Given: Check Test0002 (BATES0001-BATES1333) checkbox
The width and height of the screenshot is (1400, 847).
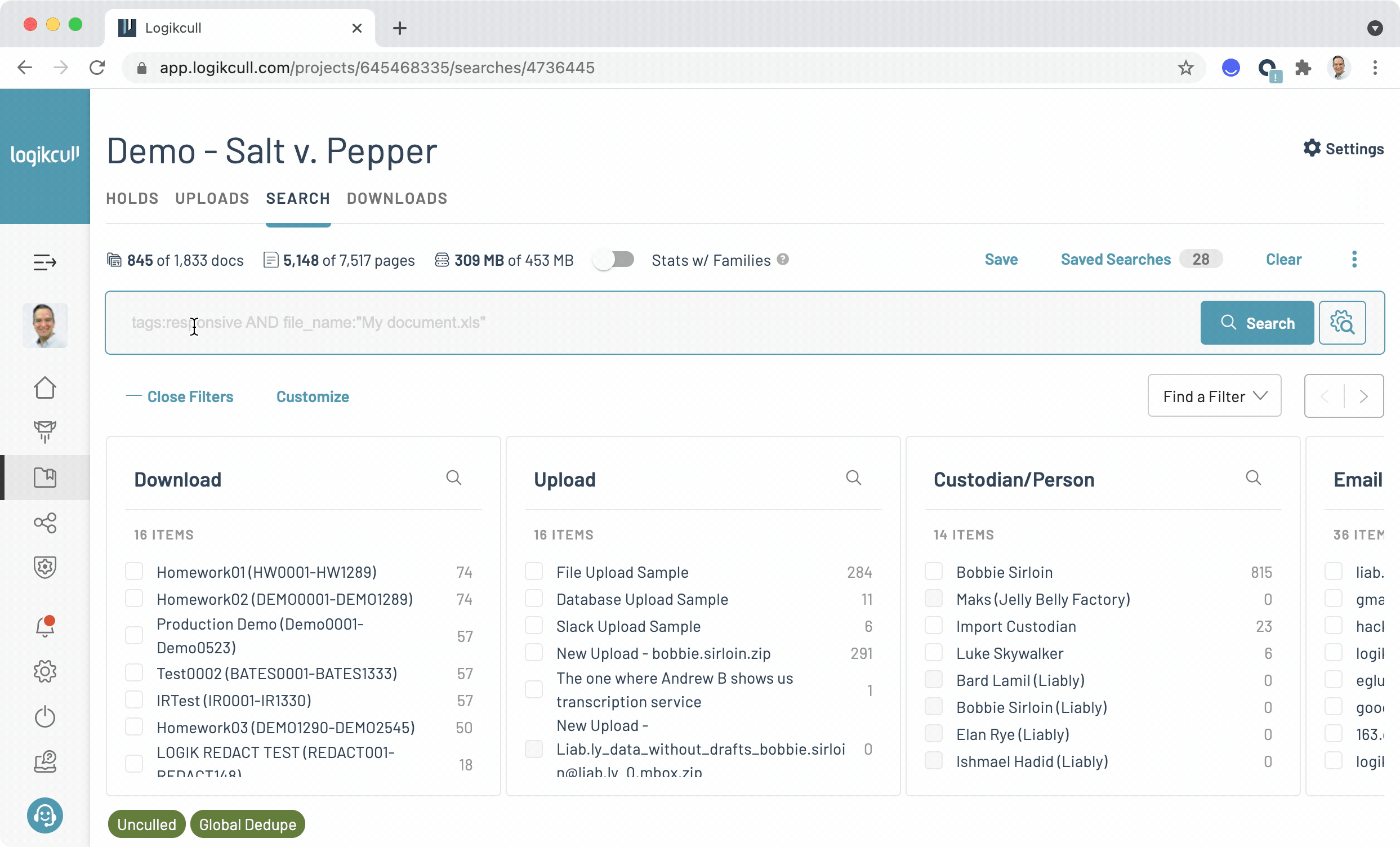Looking at the screenshot, I should coord(134,673).
